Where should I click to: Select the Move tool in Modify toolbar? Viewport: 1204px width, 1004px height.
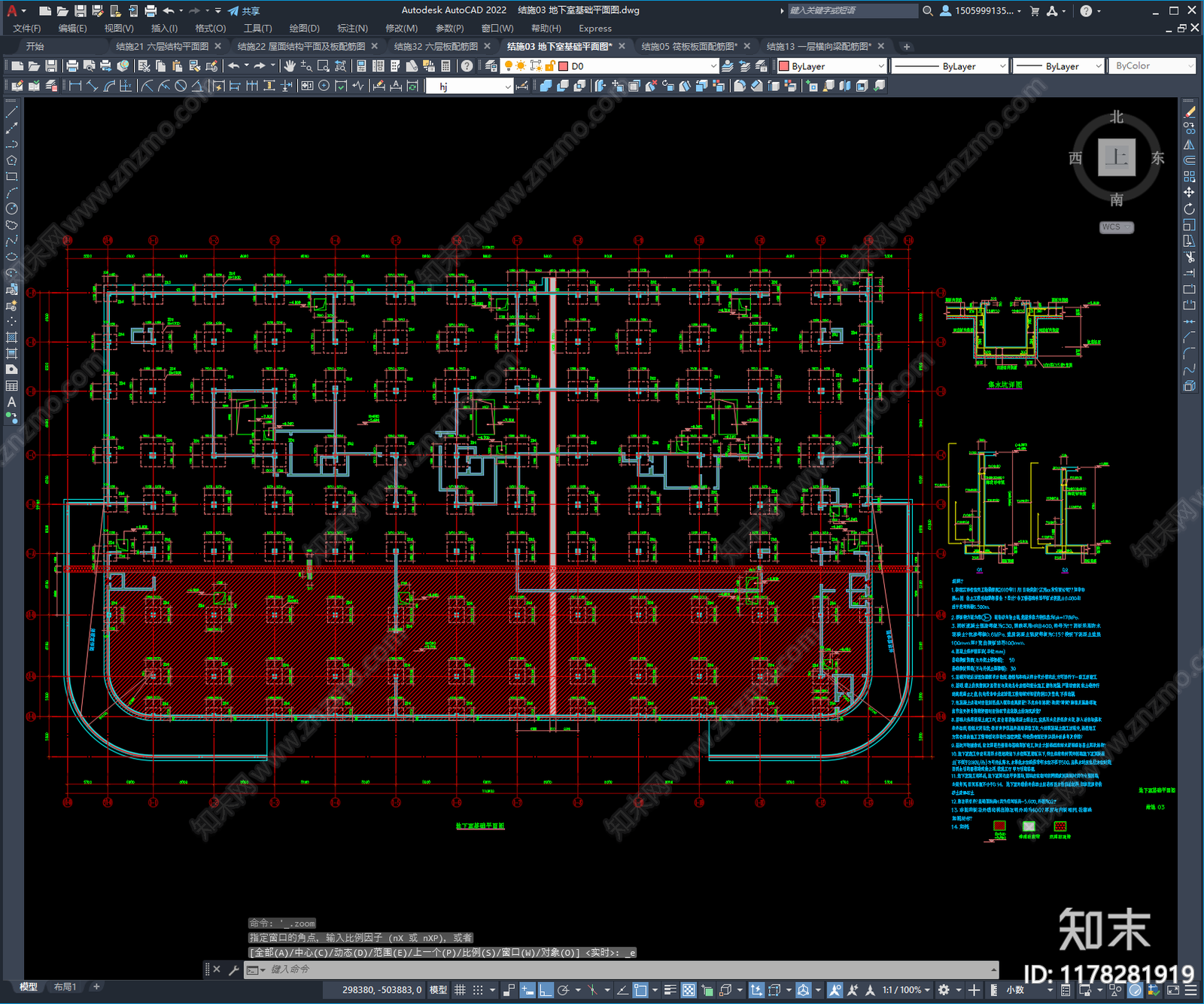click(1190, 193)
